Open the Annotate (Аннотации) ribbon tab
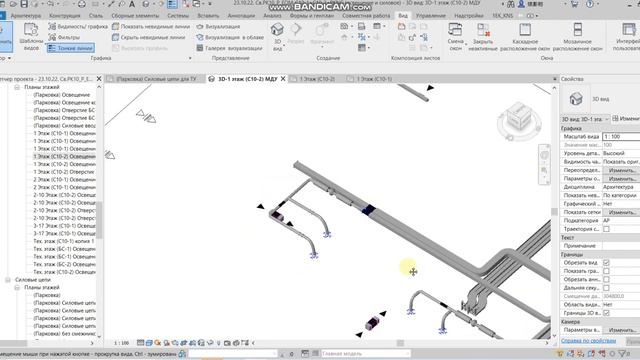640x360 pixels. click(241, 16)
